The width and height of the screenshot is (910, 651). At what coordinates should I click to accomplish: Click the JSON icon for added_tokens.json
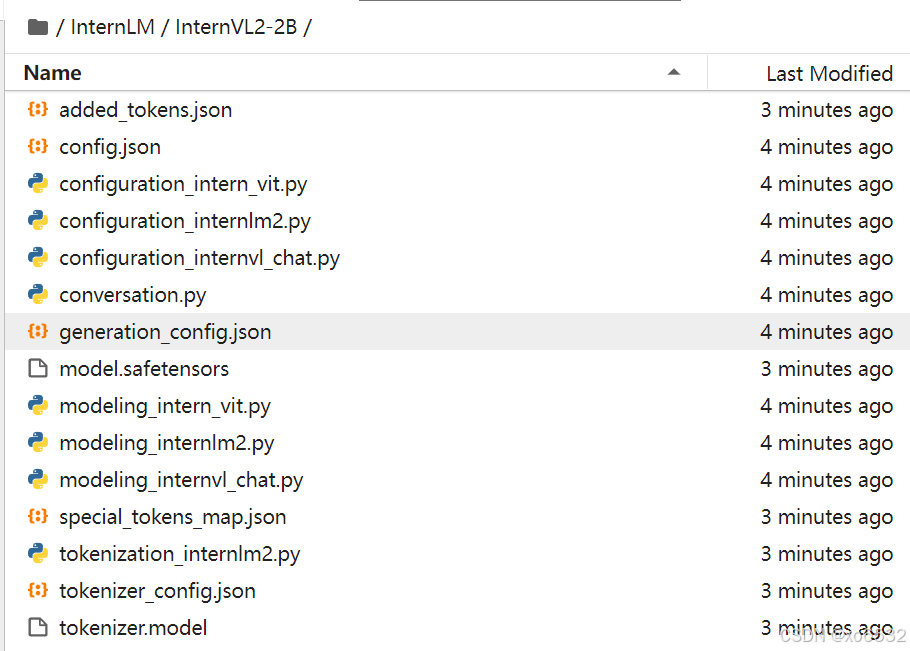point(38,109)
